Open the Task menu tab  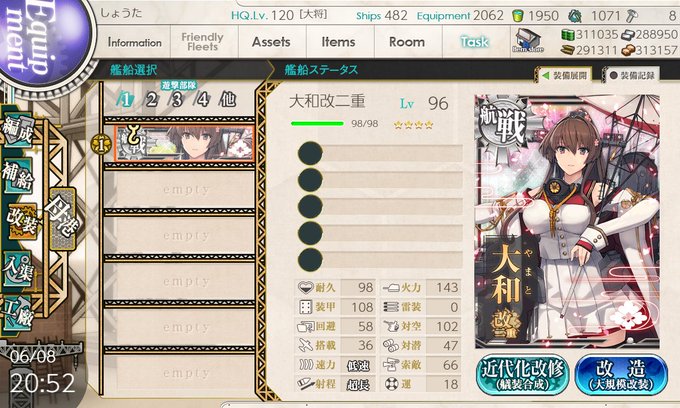pos(474,42)
